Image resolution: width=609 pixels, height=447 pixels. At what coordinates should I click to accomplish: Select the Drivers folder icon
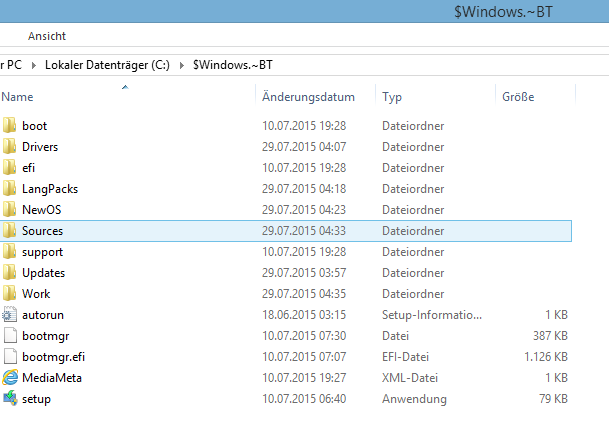coord(9,146)
